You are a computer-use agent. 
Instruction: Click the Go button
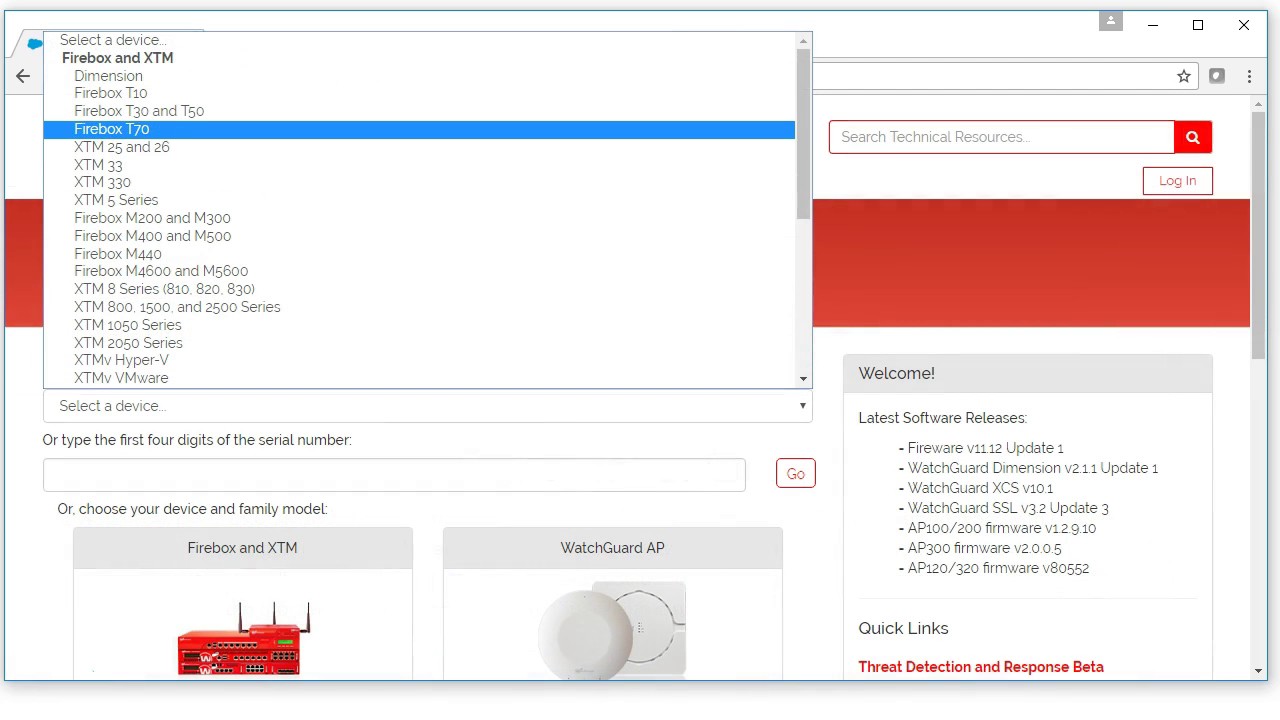796,474
